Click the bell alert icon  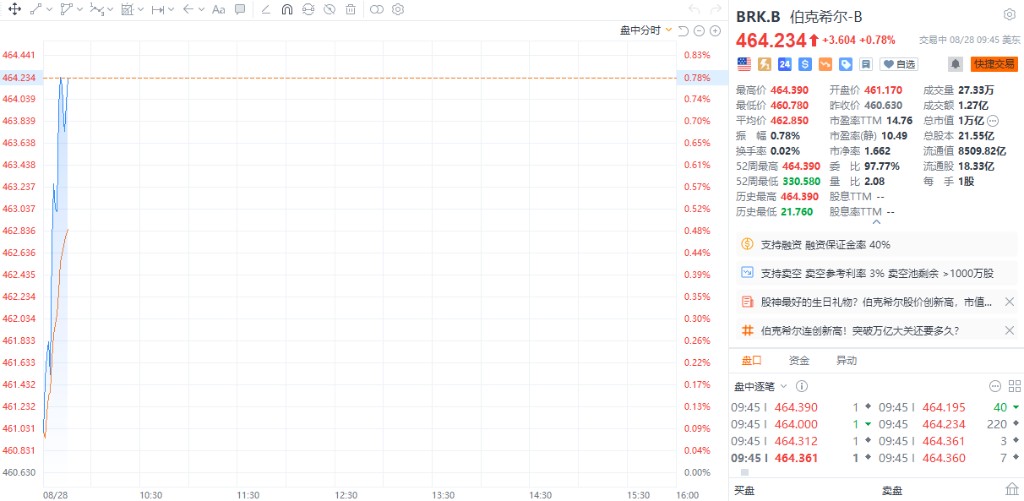[955, 64]
